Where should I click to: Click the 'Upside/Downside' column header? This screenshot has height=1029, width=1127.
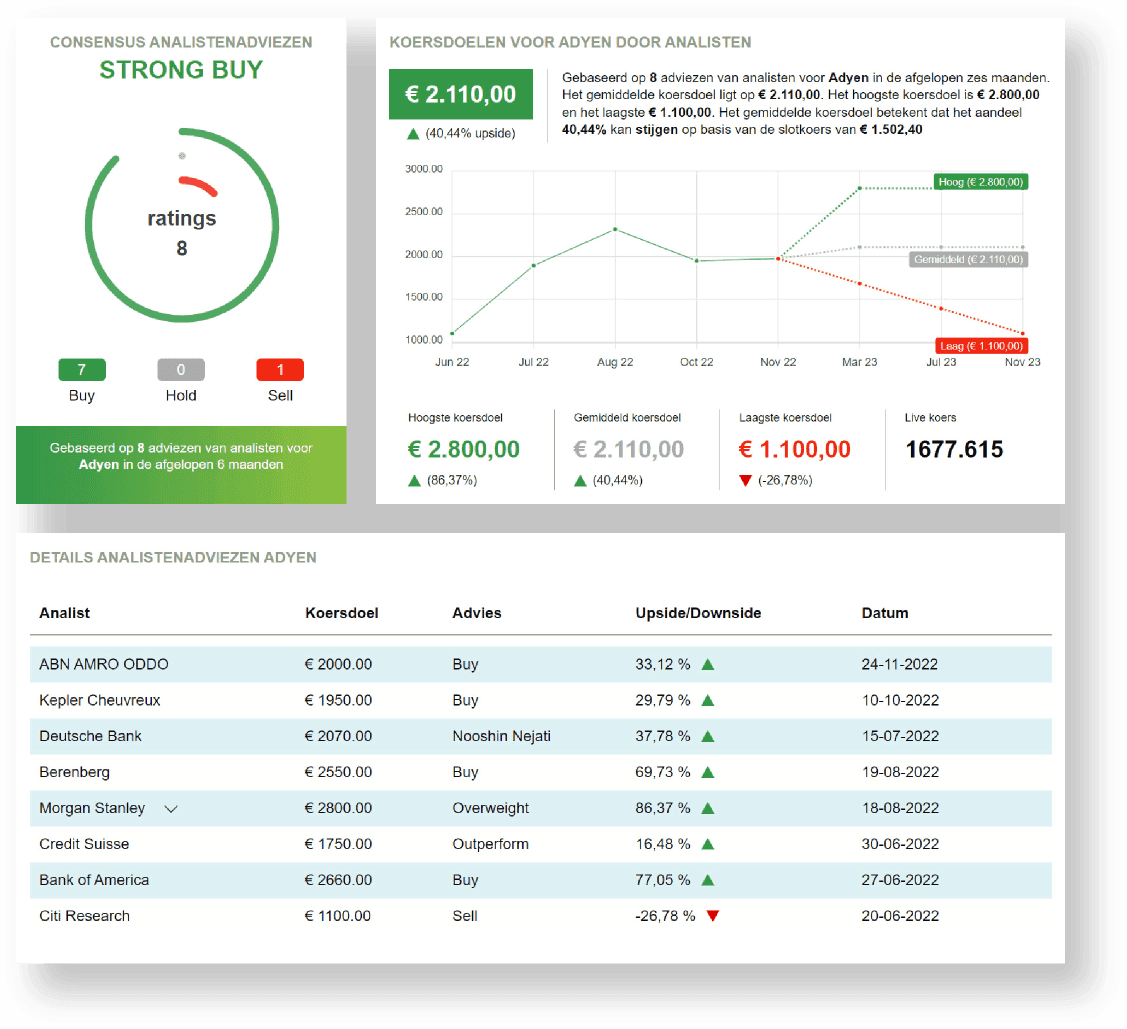coord(699,614)
